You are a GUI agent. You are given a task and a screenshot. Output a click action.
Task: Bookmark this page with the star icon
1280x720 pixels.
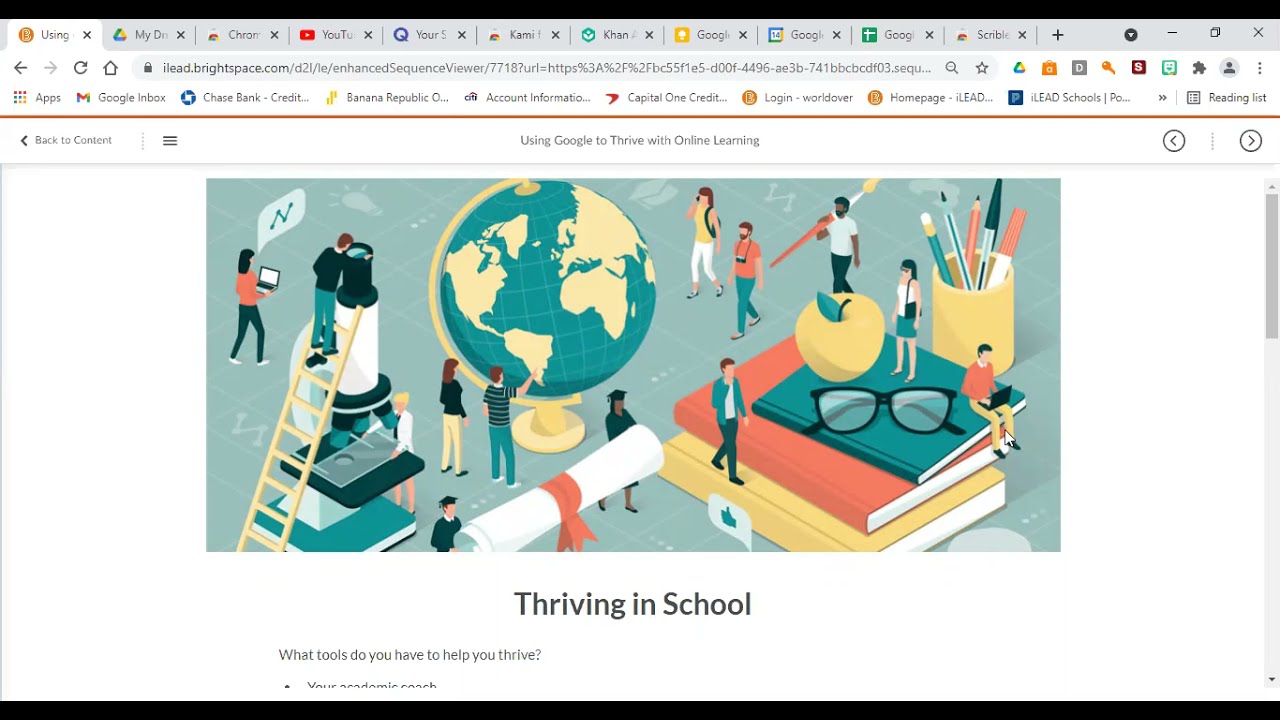982,68
